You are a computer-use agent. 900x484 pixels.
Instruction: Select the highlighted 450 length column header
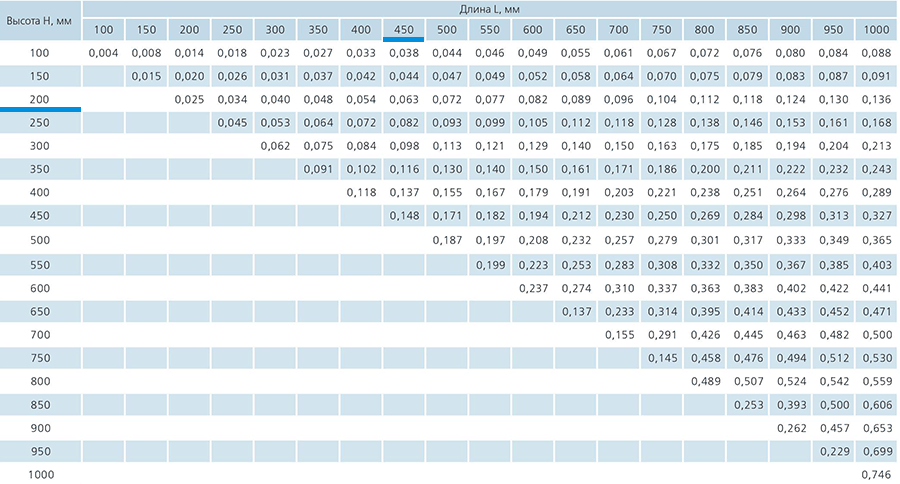point(404,30)
